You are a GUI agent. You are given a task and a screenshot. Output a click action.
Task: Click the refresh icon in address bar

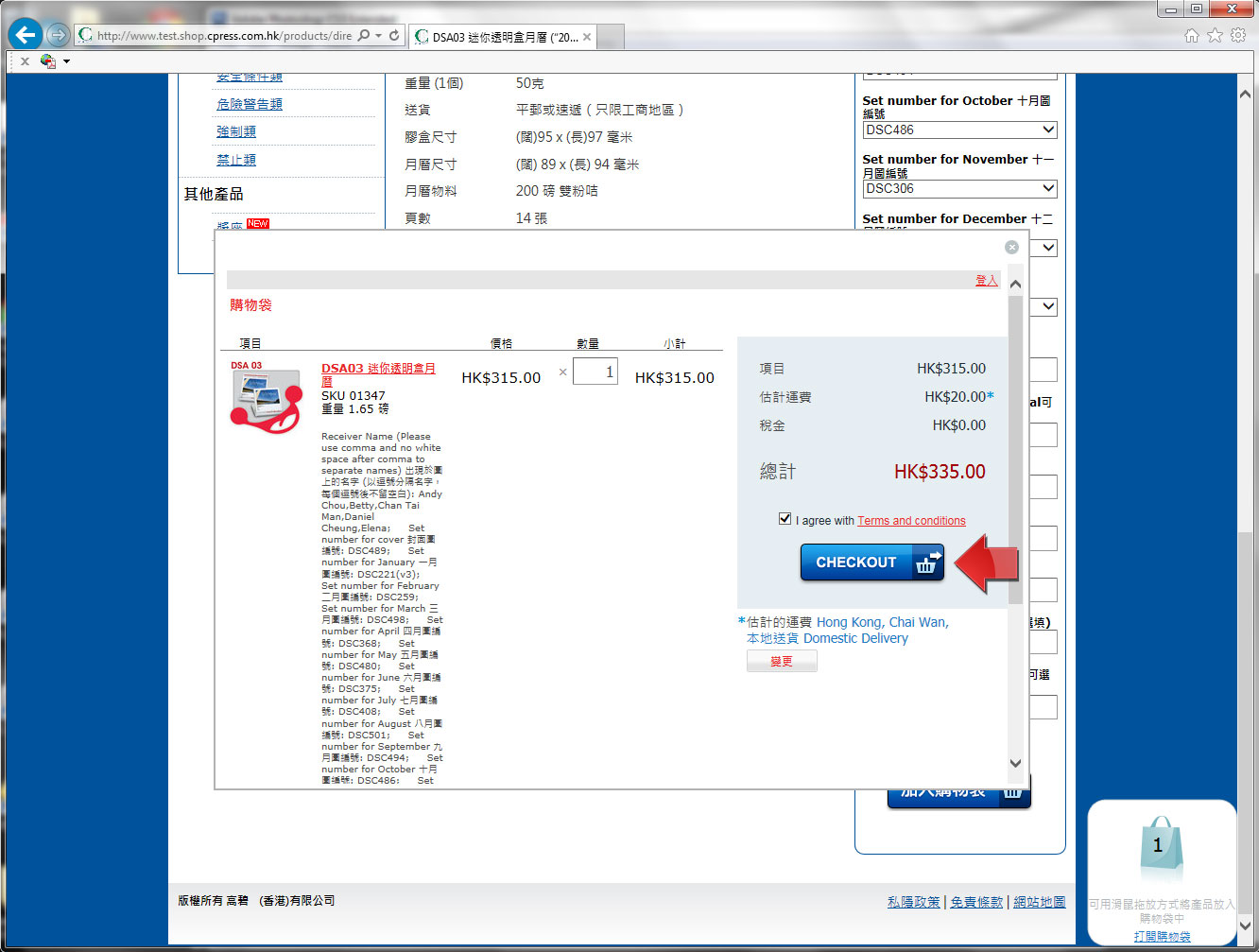(x=394, y=36)
